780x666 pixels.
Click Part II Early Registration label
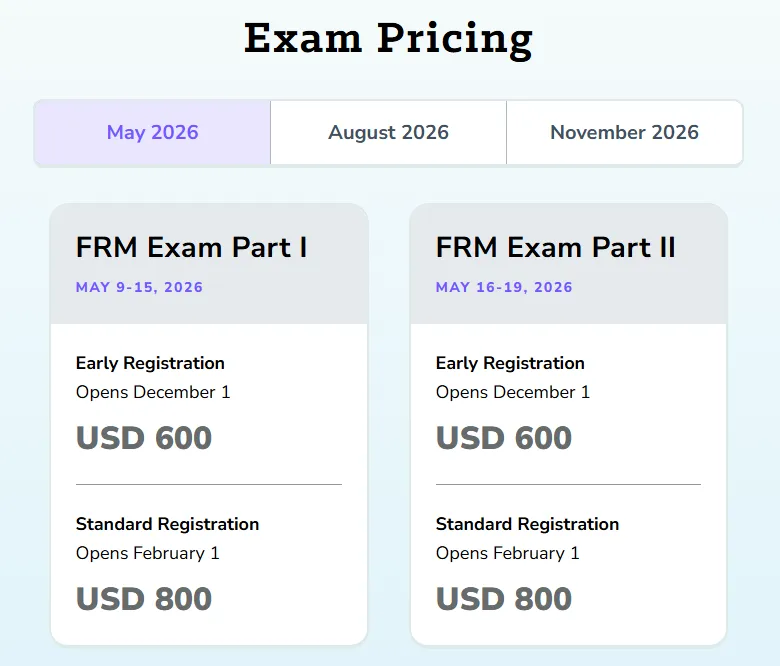510,363
